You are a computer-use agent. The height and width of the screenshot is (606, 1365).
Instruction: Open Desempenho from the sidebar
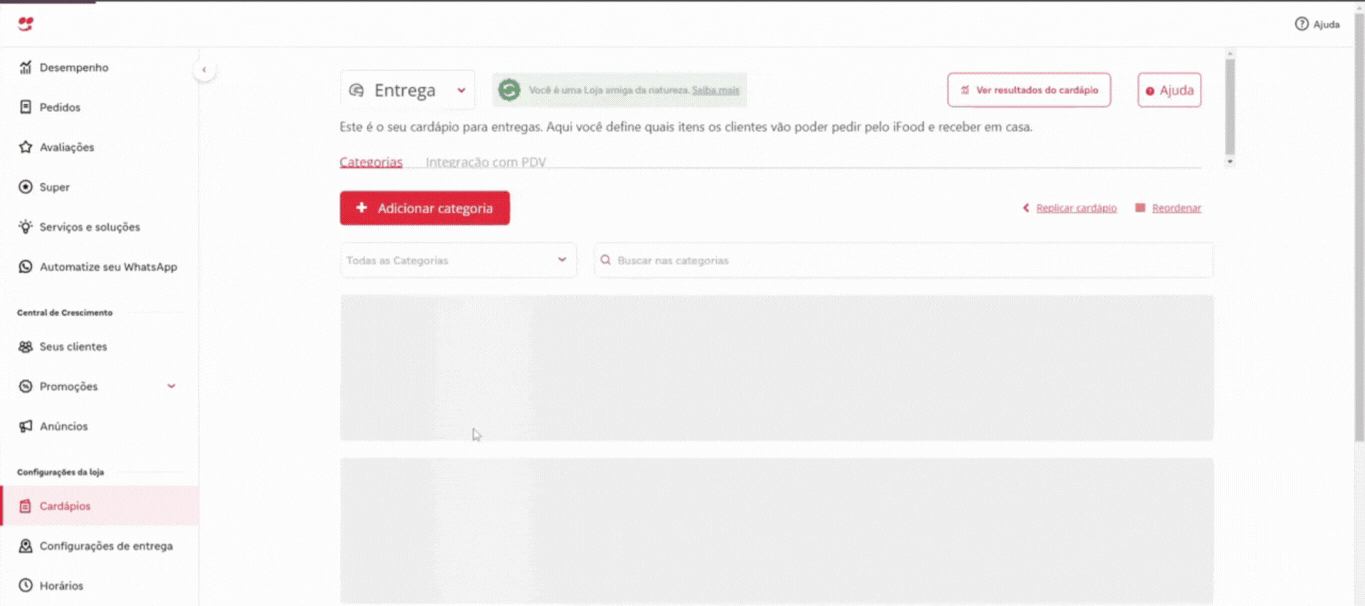(73, 68)
